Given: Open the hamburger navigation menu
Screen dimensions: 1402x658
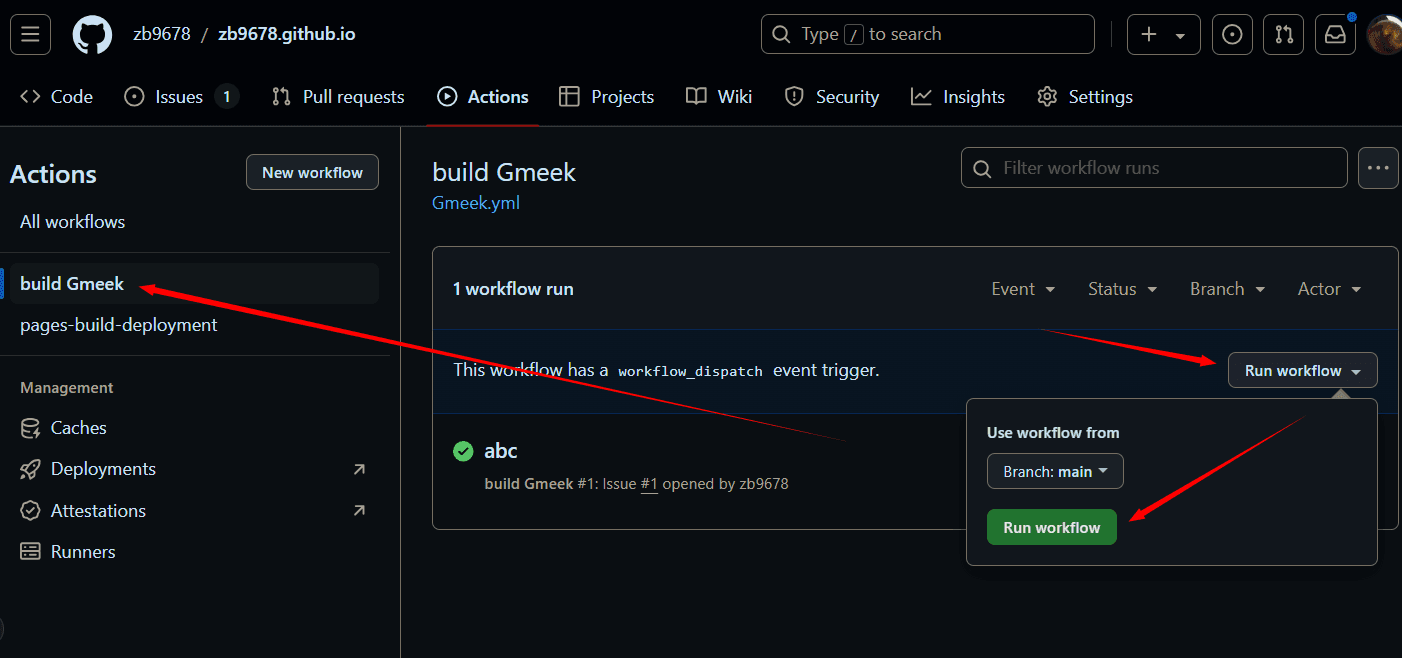Looking at the screenshot, I should point(30,35).
